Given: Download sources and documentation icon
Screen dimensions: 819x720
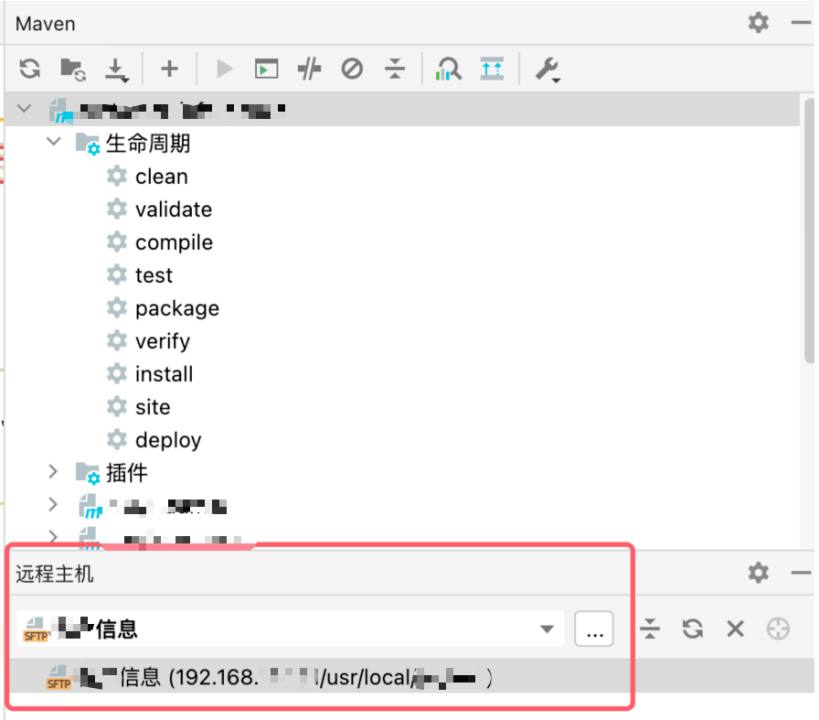Looking at the screenshot, I should click(116, 69).
